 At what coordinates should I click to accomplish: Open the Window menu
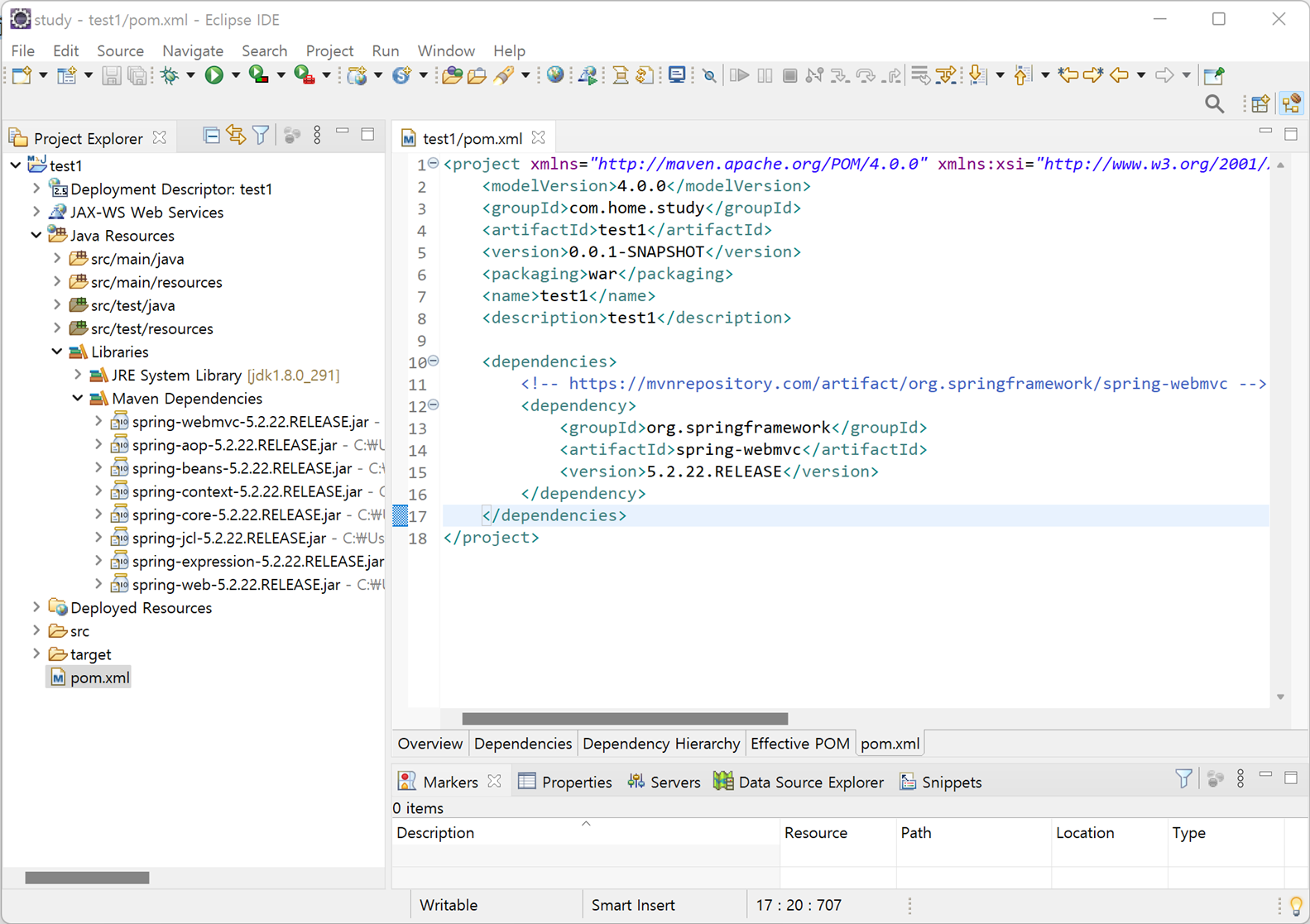(x=446, y=50)
